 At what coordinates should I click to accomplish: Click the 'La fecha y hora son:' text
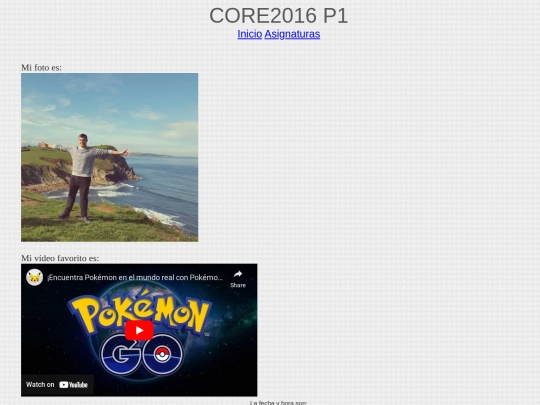pos(278,403)
